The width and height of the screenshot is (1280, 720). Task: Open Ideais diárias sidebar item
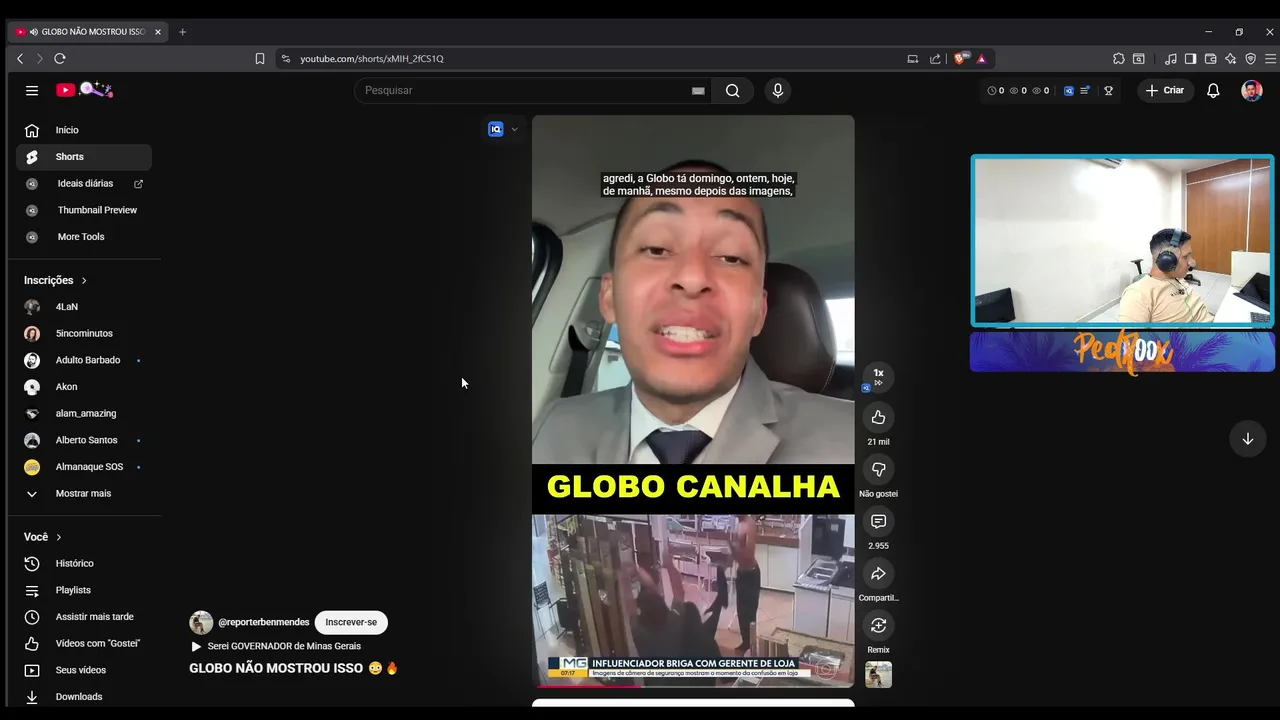[84, 184]
